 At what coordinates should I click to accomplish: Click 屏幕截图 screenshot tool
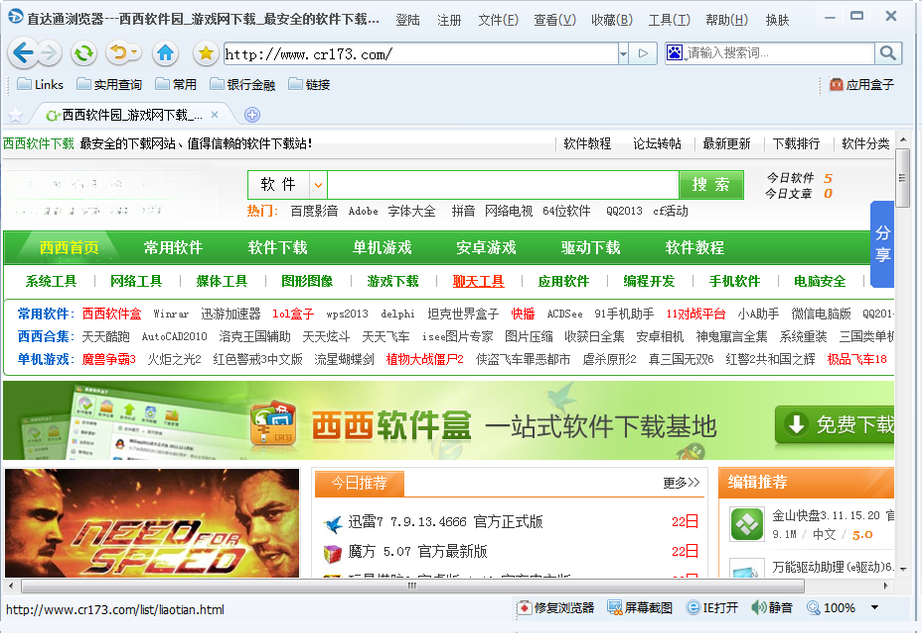coord(640,608)
